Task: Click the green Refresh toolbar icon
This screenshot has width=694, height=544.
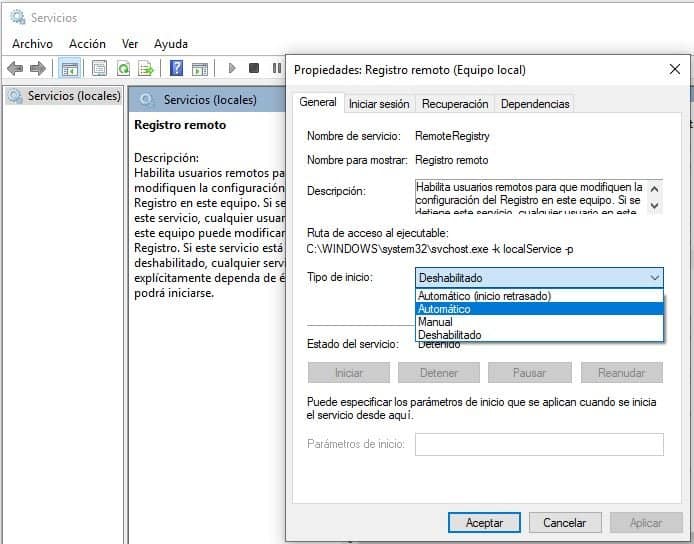Action: click(x=123, y=68)
